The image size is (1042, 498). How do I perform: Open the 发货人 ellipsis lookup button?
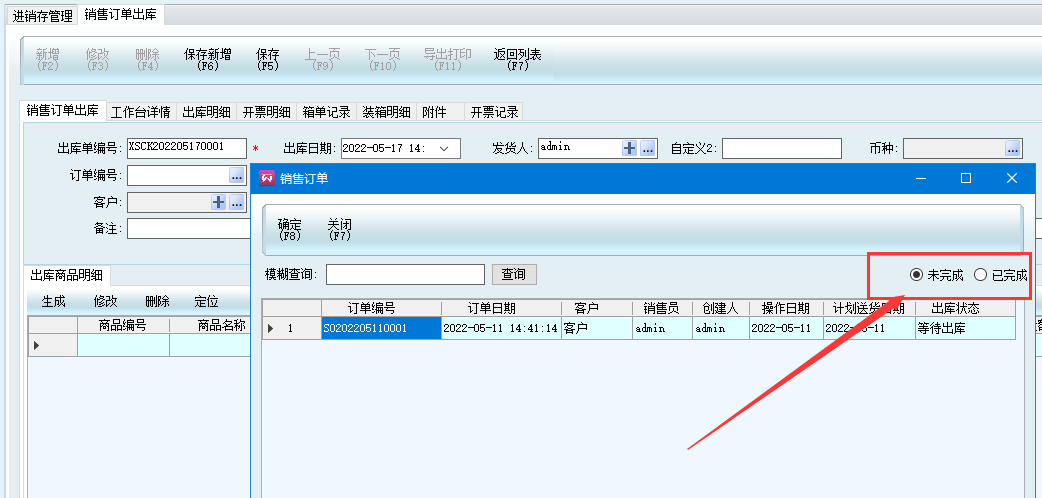pyautogui.click(x=647, y=148)
